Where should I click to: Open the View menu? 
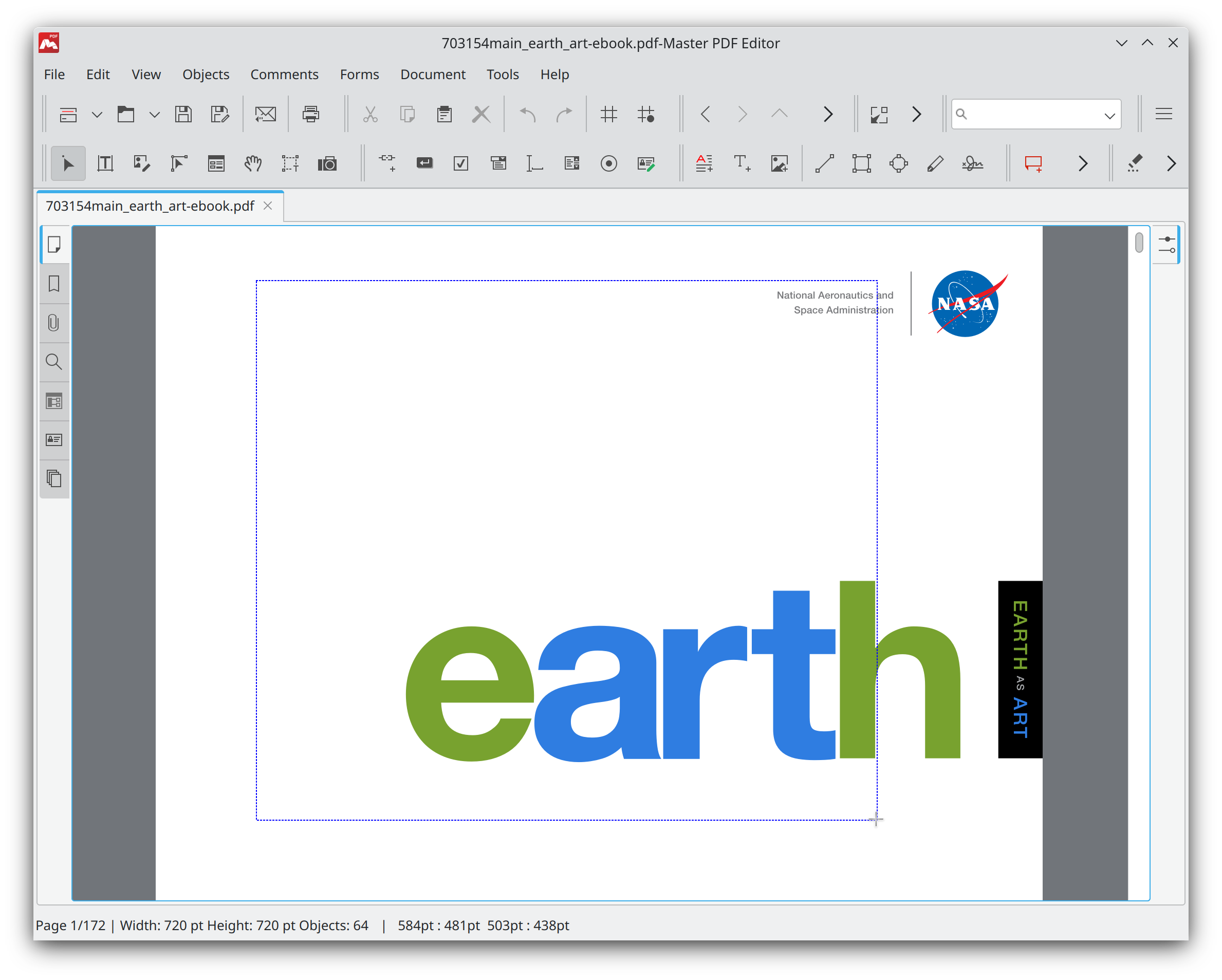tap(146, 74)
